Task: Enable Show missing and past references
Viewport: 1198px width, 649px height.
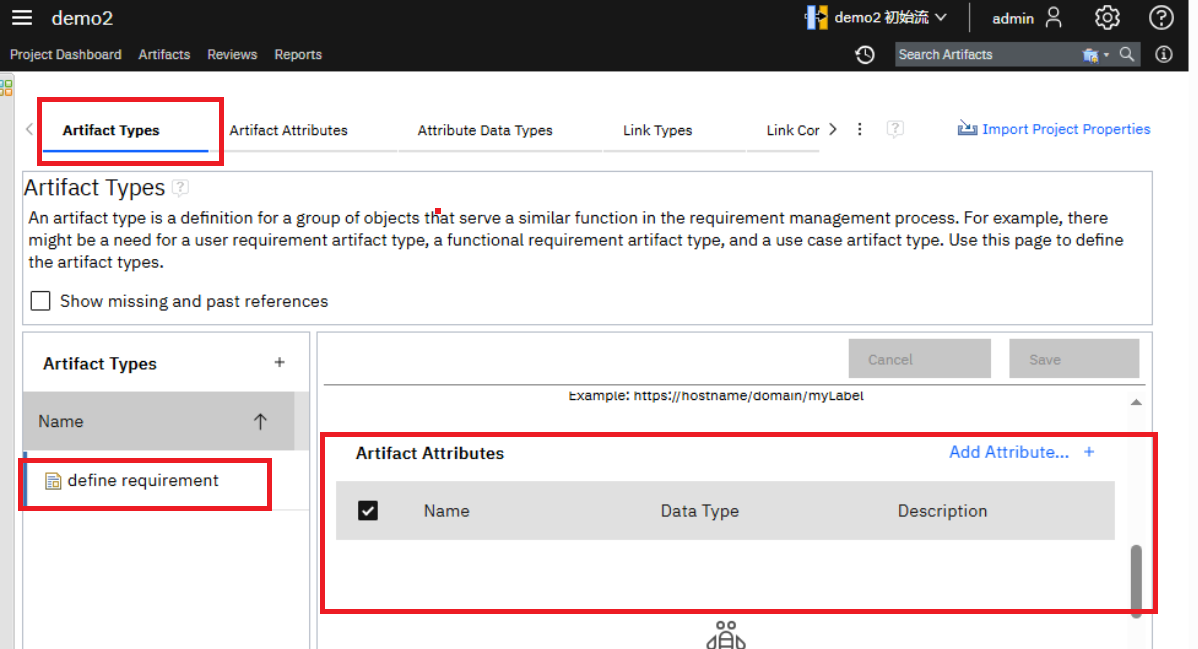Action: pyautogui.click(x=40, y=301)
